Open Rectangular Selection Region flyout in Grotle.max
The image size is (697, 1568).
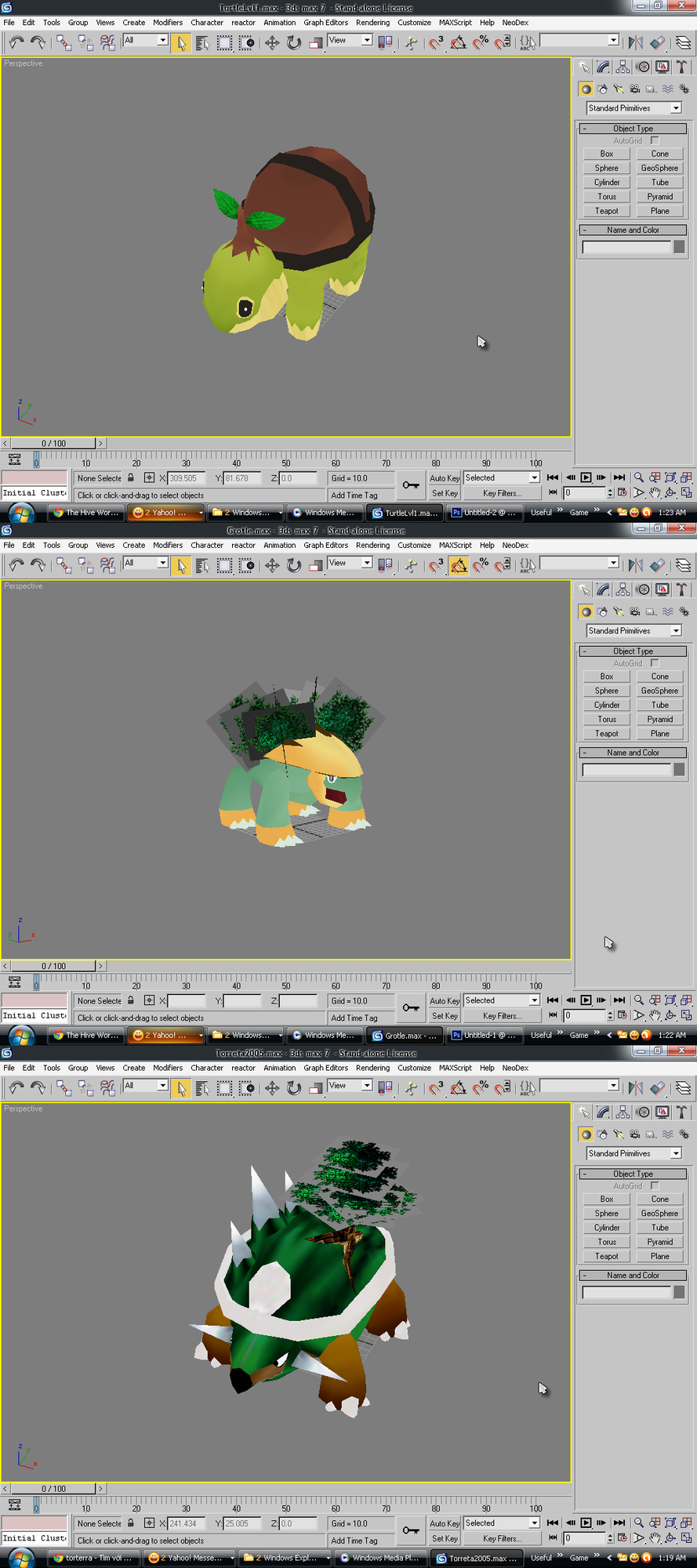click(224, 565)
